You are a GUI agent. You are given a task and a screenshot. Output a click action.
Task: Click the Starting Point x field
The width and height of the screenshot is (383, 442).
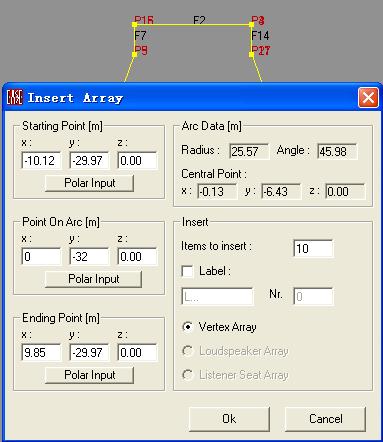click(x=41, y=161)
